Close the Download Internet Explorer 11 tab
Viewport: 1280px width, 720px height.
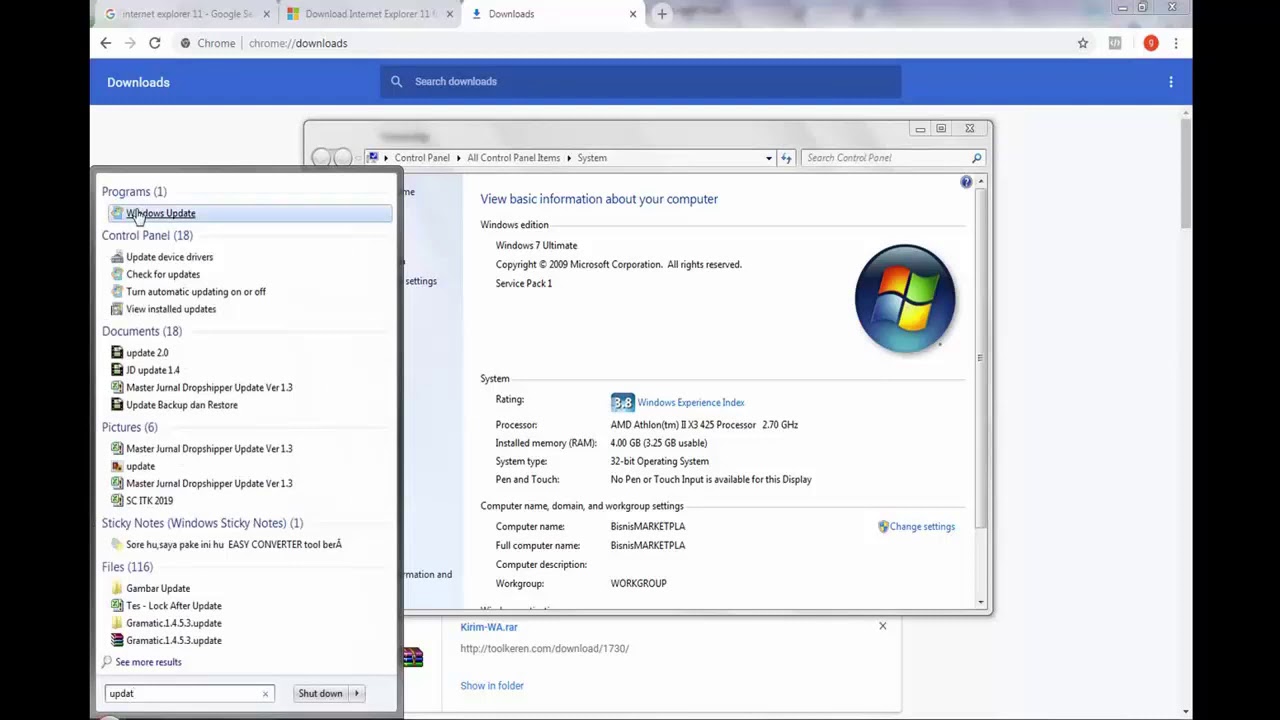(x=449, y=14)
